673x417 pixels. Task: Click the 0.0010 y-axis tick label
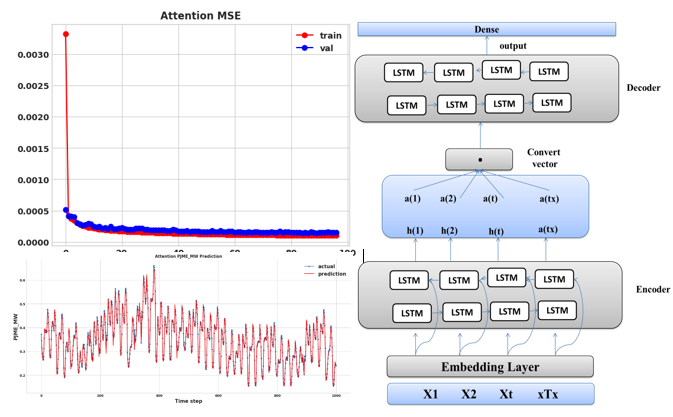tap(33, 180)
